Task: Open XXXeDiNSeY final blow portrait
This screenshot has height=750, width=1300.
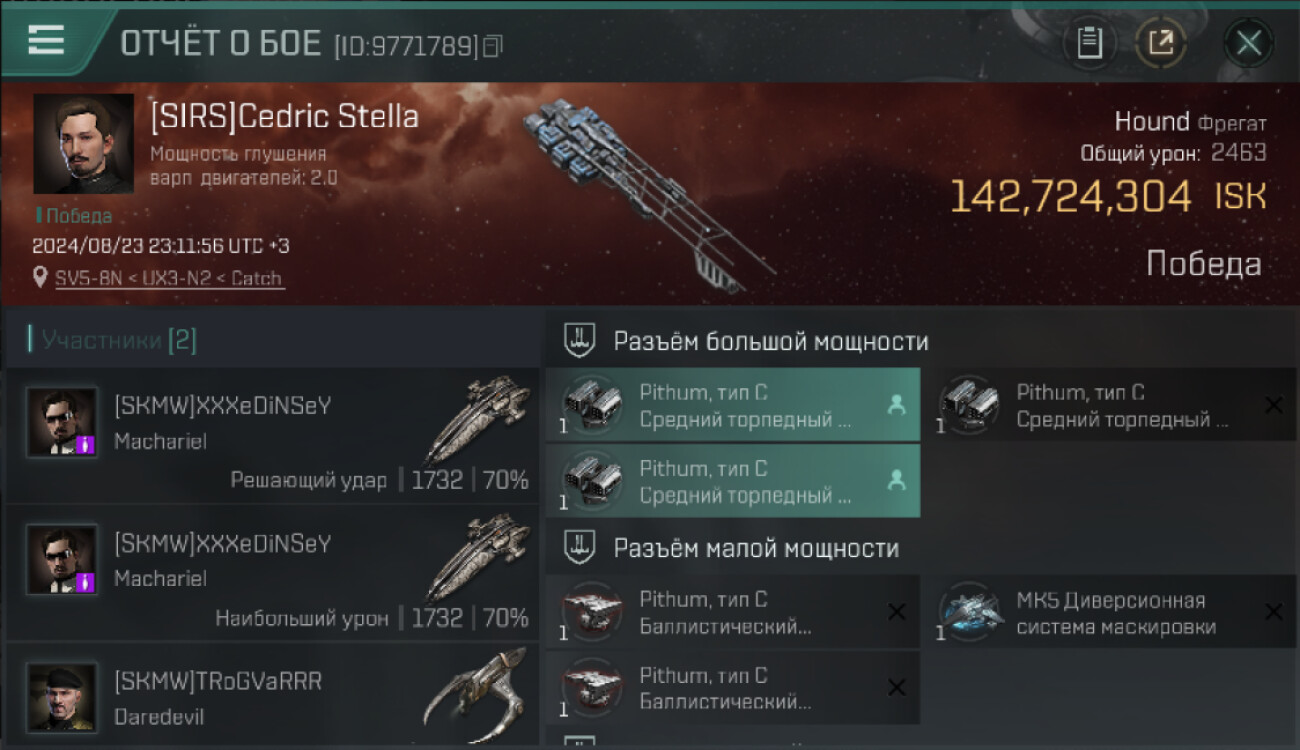Action: pyautogui.click(x=62, y=422)
